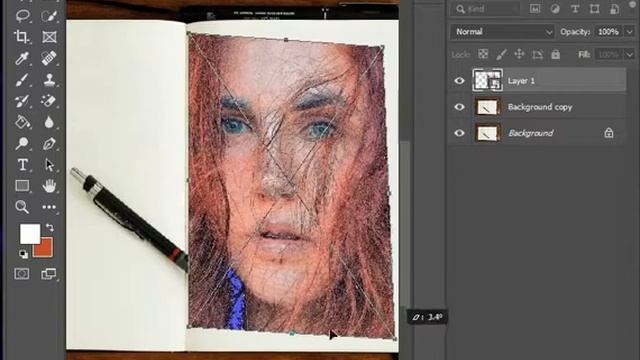Image resolution: width=640 pixels, height=360 pixels.
Task: Toggle the filter for smart objects
Action: [614, 9]
